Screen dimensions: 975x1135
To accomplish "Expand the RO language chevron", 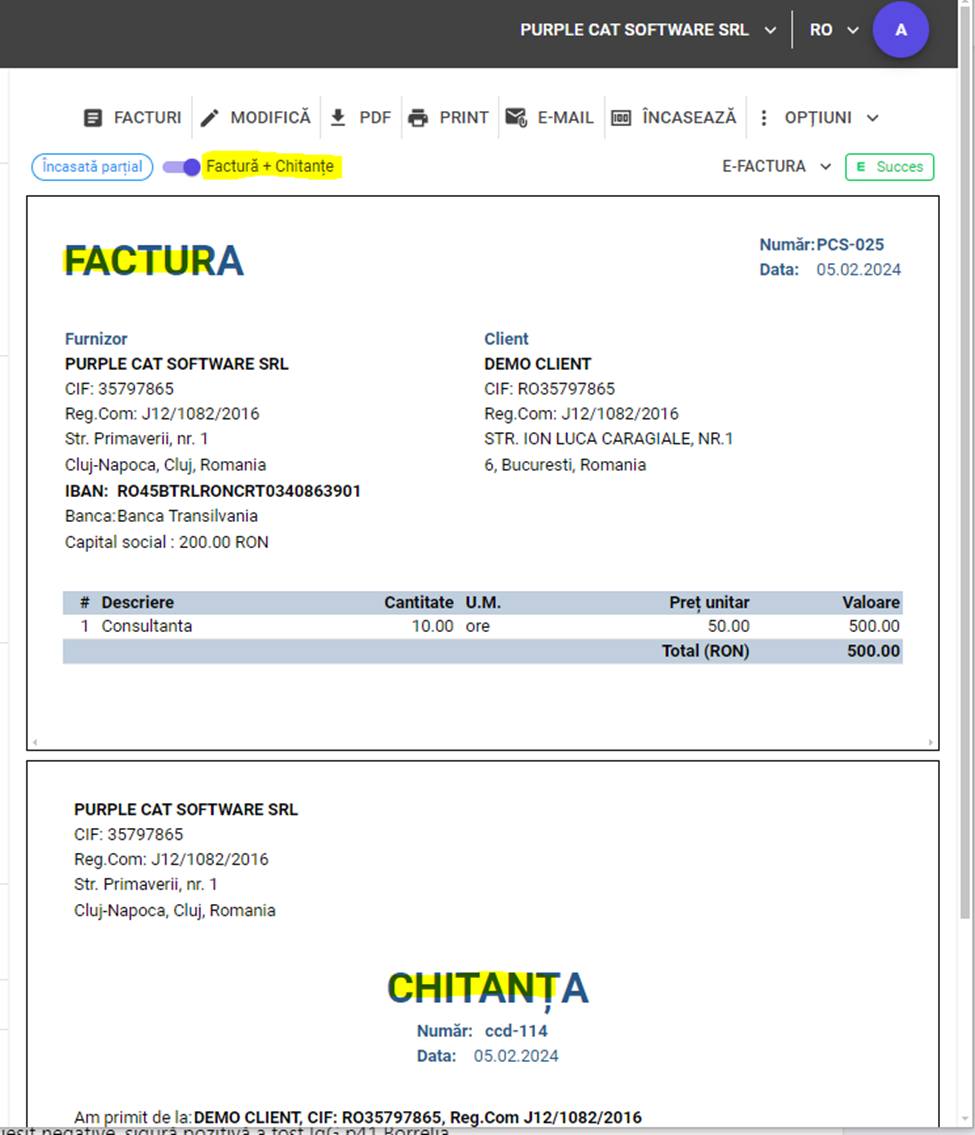I will click(x=853, y=30).
